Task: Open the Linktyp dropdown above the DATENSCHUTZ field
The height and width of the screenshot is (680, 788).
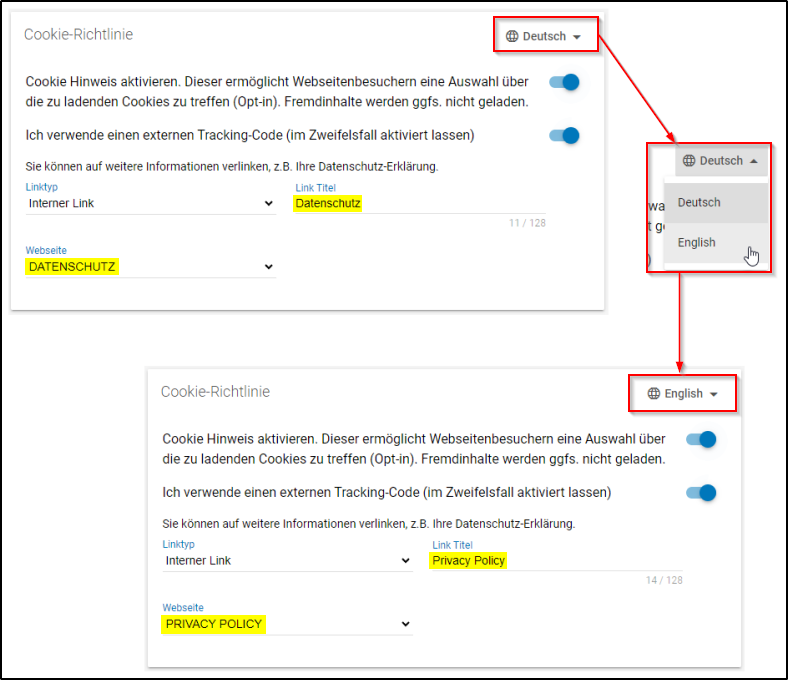Action: [150, 204]
